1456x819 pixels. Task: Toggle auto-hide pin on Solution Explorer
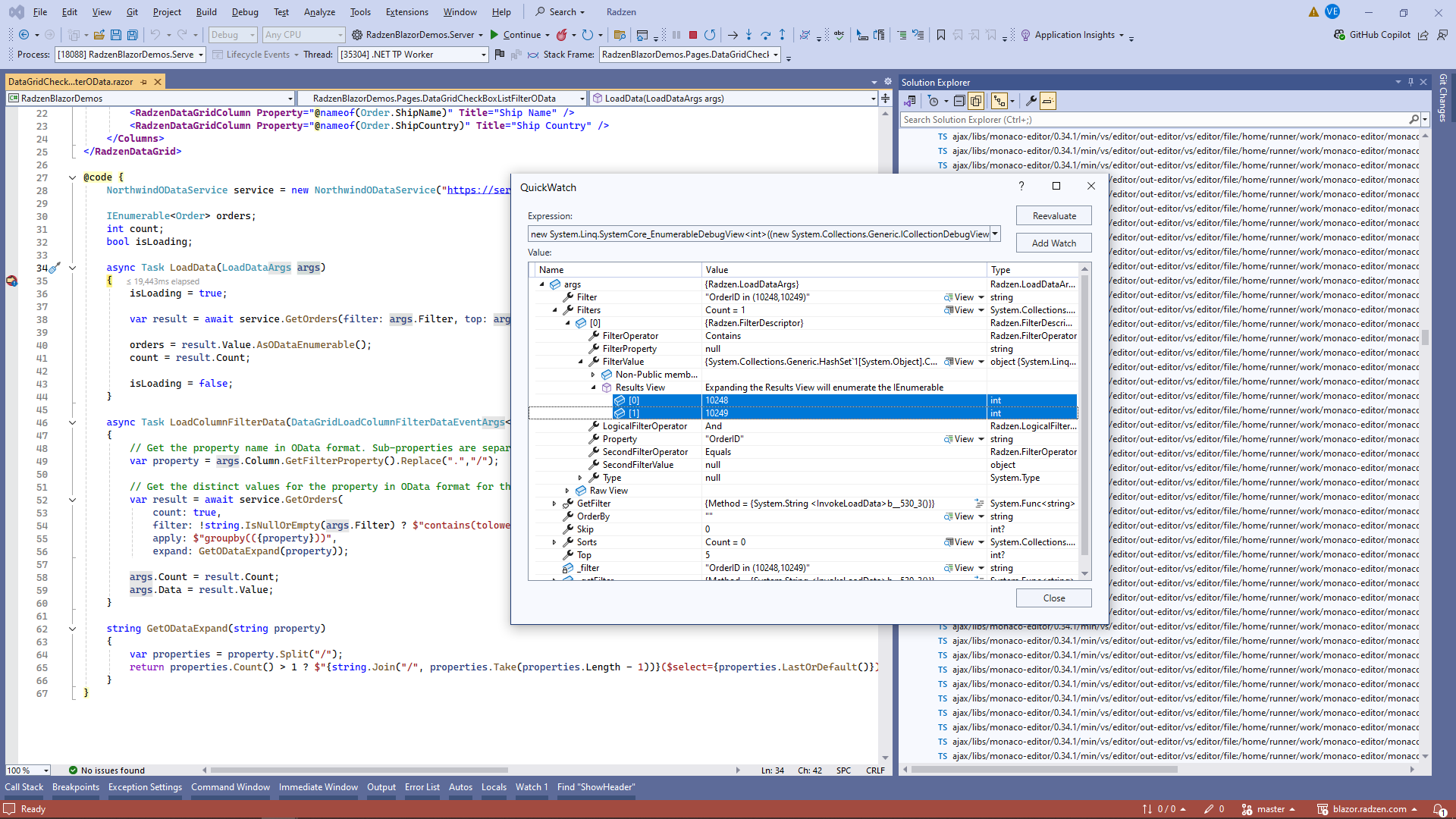point(1410,82)
